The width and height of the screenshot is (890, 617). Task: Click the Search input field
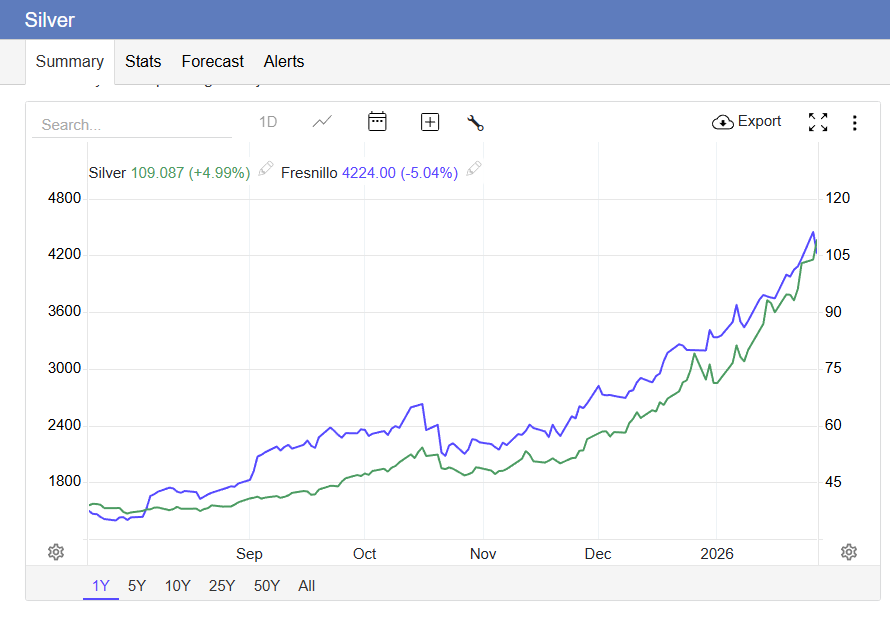coord(130,125)
